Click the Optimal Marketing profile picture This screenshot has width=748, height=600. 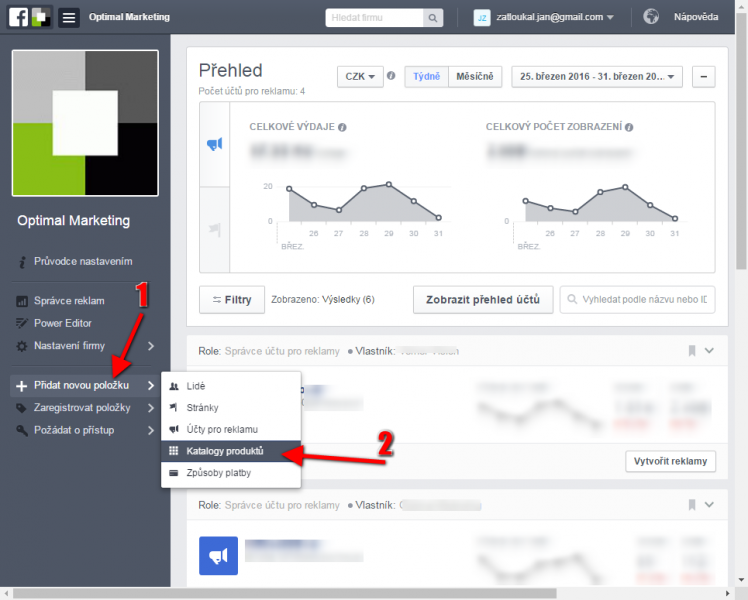pos(85,123)
